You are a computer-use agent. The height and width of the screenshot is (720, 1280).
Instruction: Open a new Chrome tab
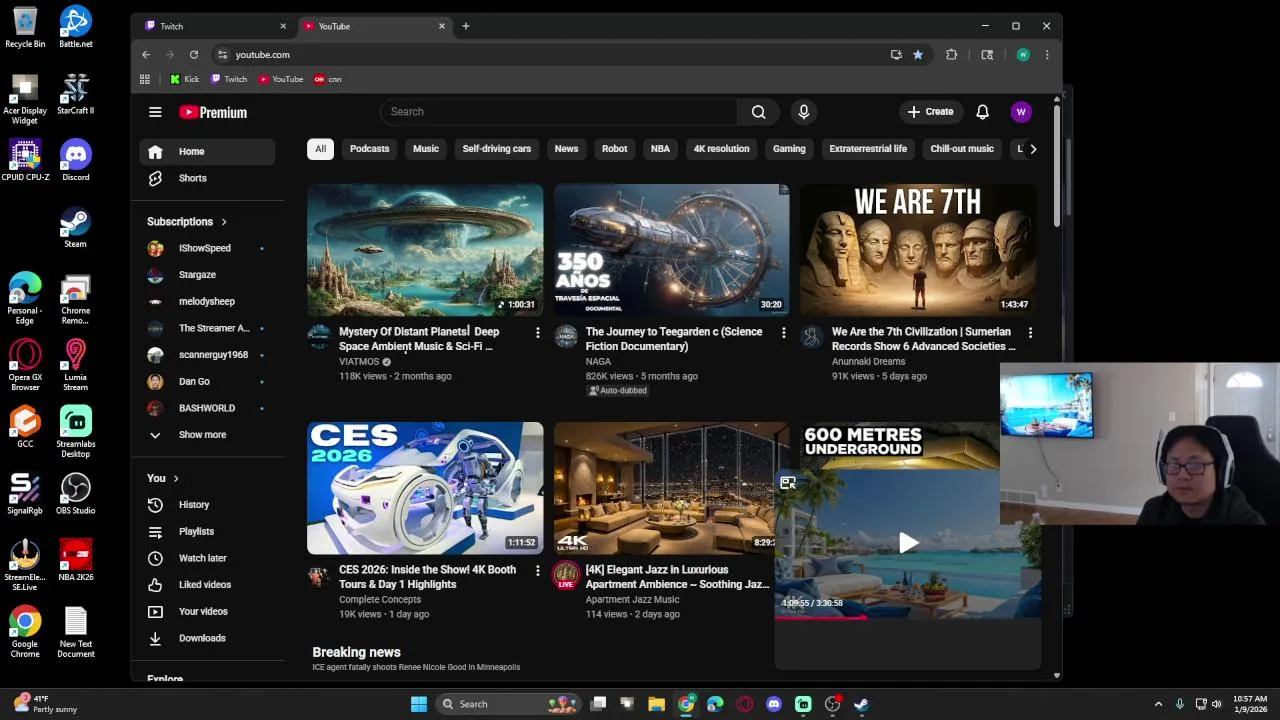coord(465,26)
